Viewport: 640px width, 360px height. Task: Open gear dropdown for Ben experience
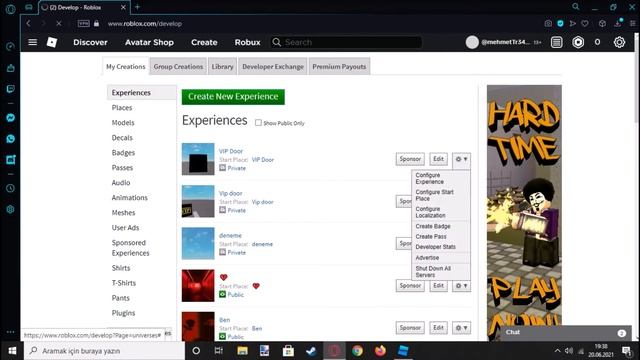(x=461, y=328)
